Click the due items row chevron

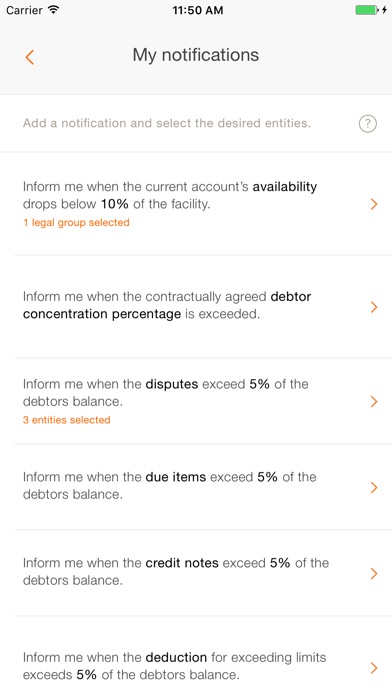pyautogui.click(x=374, y=487)
